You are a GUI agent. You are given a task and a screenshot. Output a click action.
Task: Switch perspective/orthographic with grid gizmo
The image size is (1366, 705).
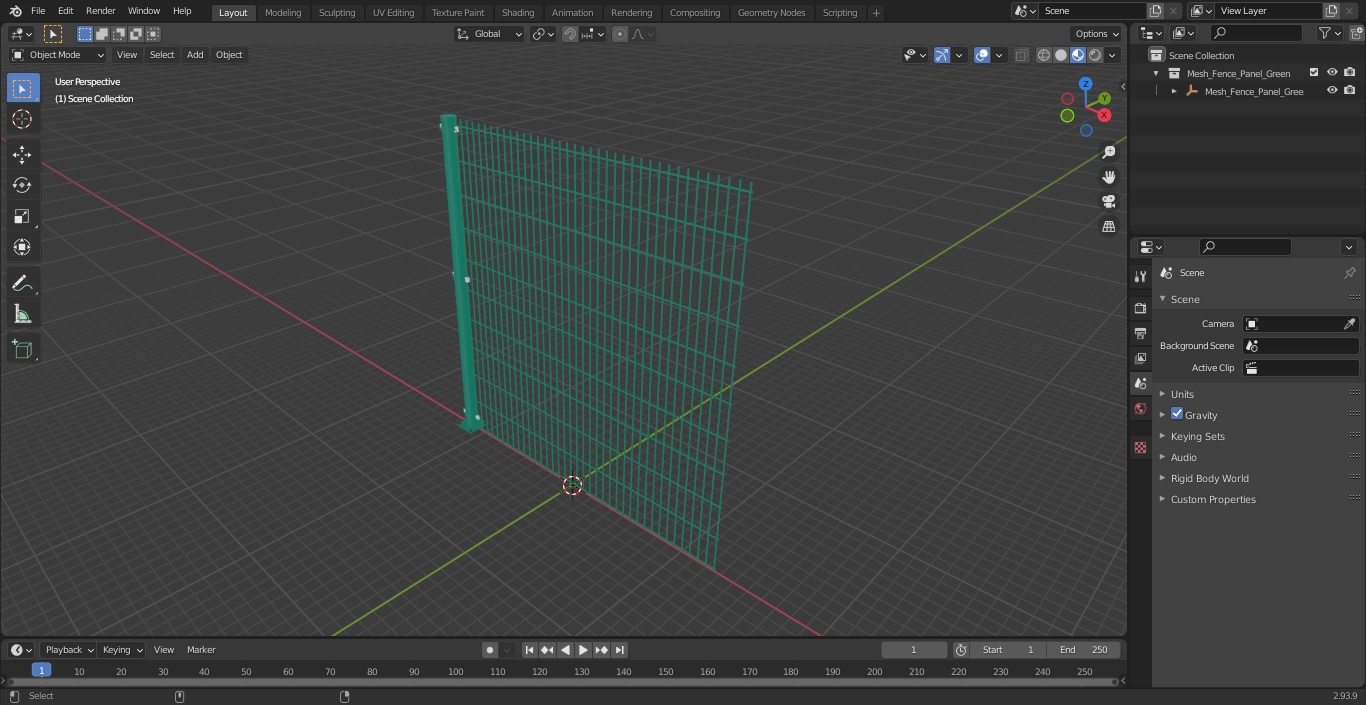[x=1108, y=227]
